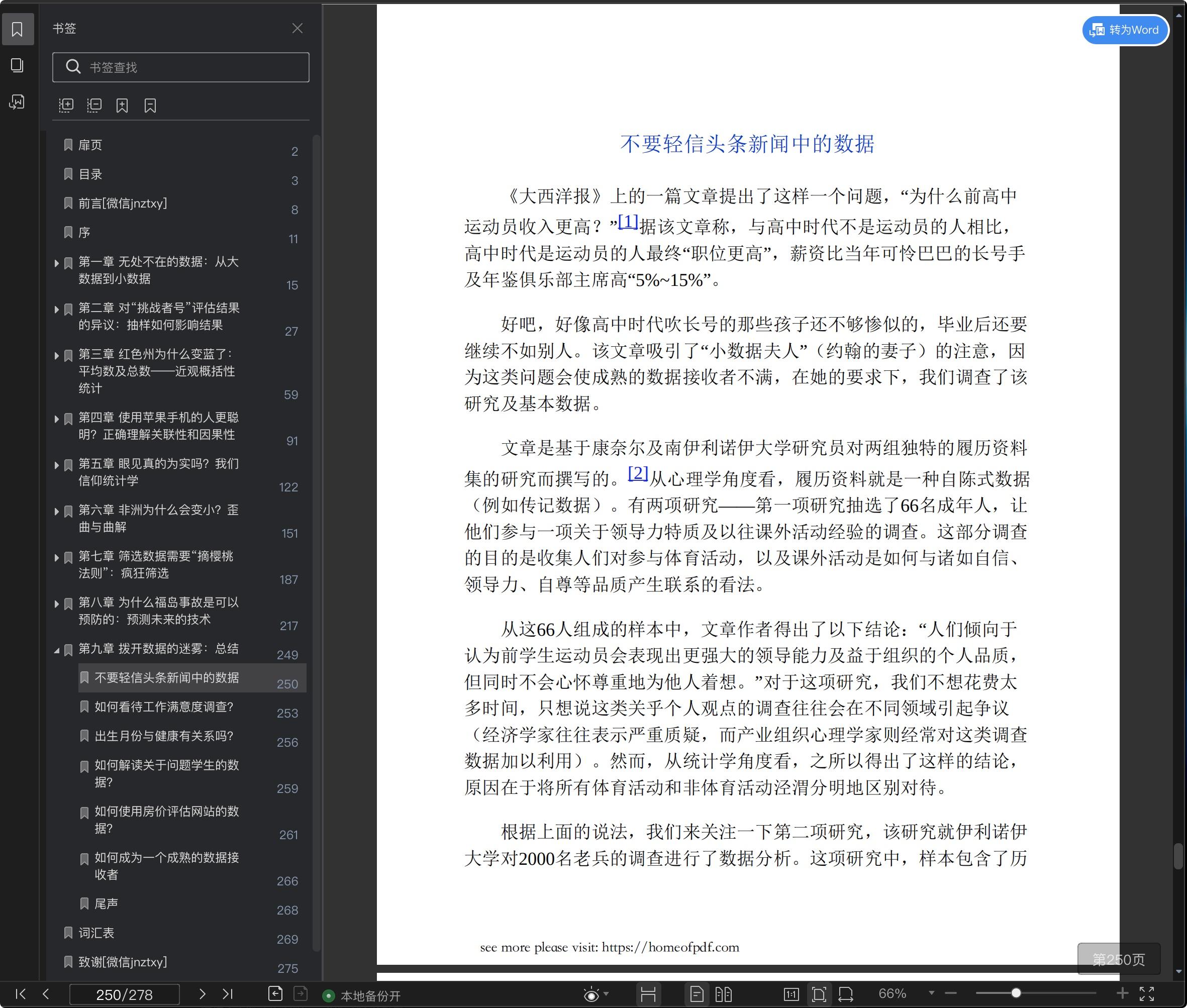1187x1008 pixels.
Task: Click the zoom slider handle
Action: tap(1016, 993)
